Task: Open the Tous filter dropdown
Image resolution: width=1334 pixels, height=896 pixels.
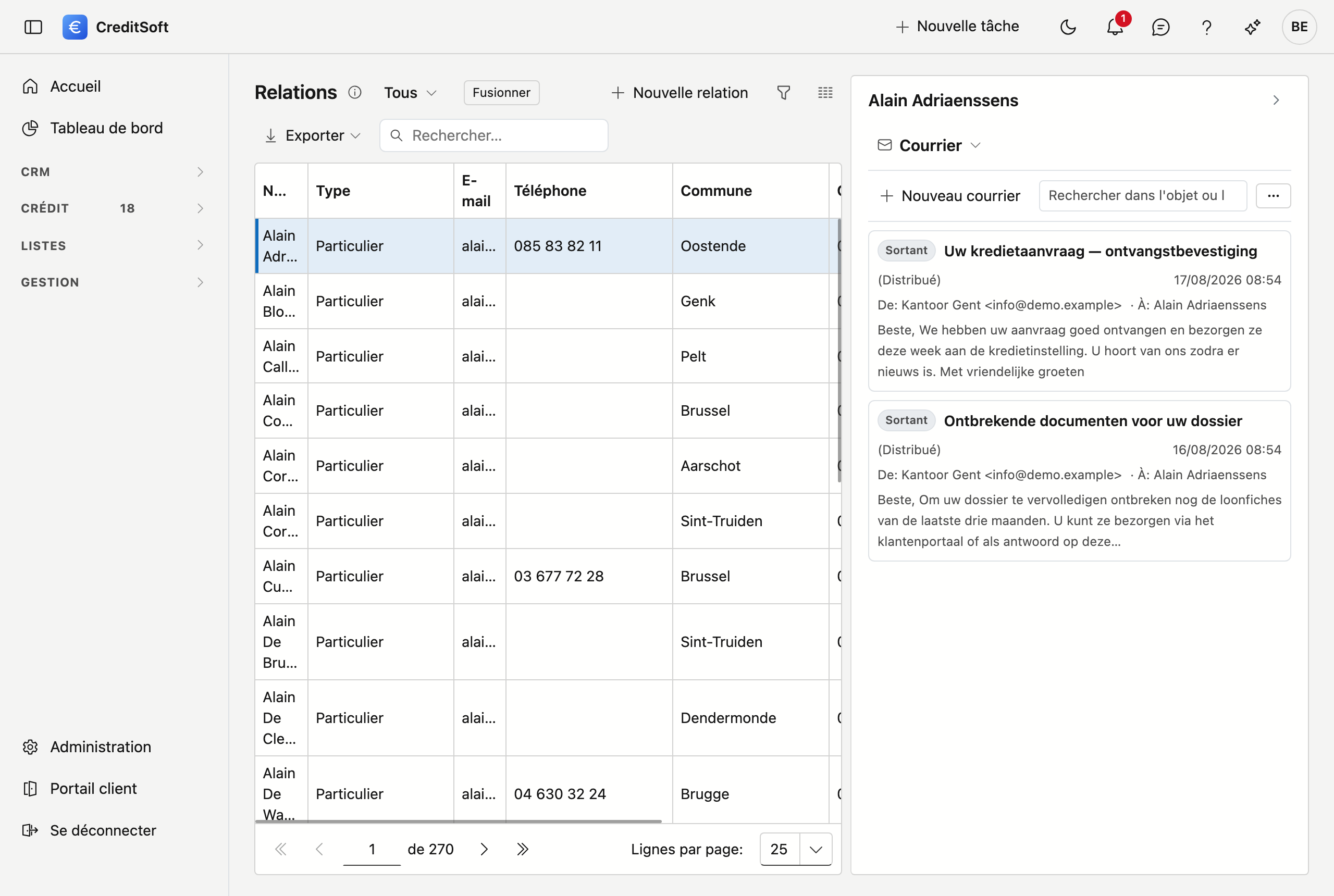Action: tap(411, 93)
